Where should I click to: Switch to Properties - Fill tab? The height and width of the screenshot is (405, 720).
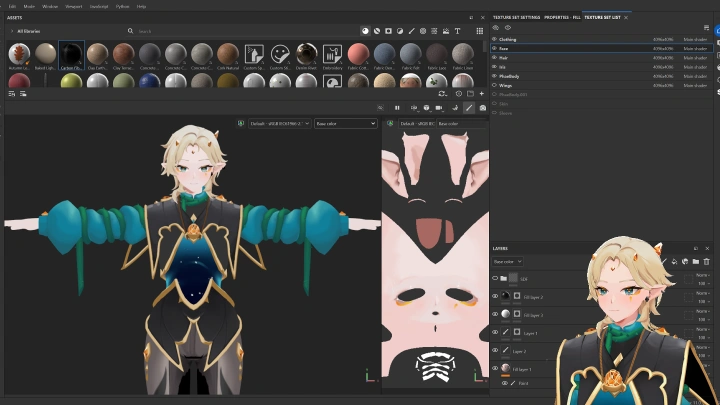pyautogui.click(x=562, y=17)
